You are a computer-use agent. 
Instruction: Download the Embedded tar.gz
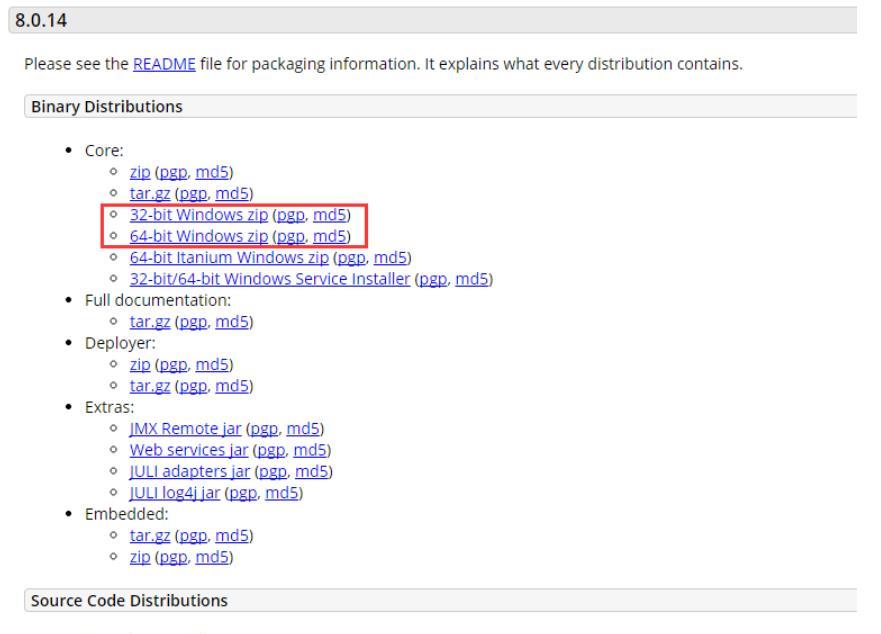click(x=150, y=535)
